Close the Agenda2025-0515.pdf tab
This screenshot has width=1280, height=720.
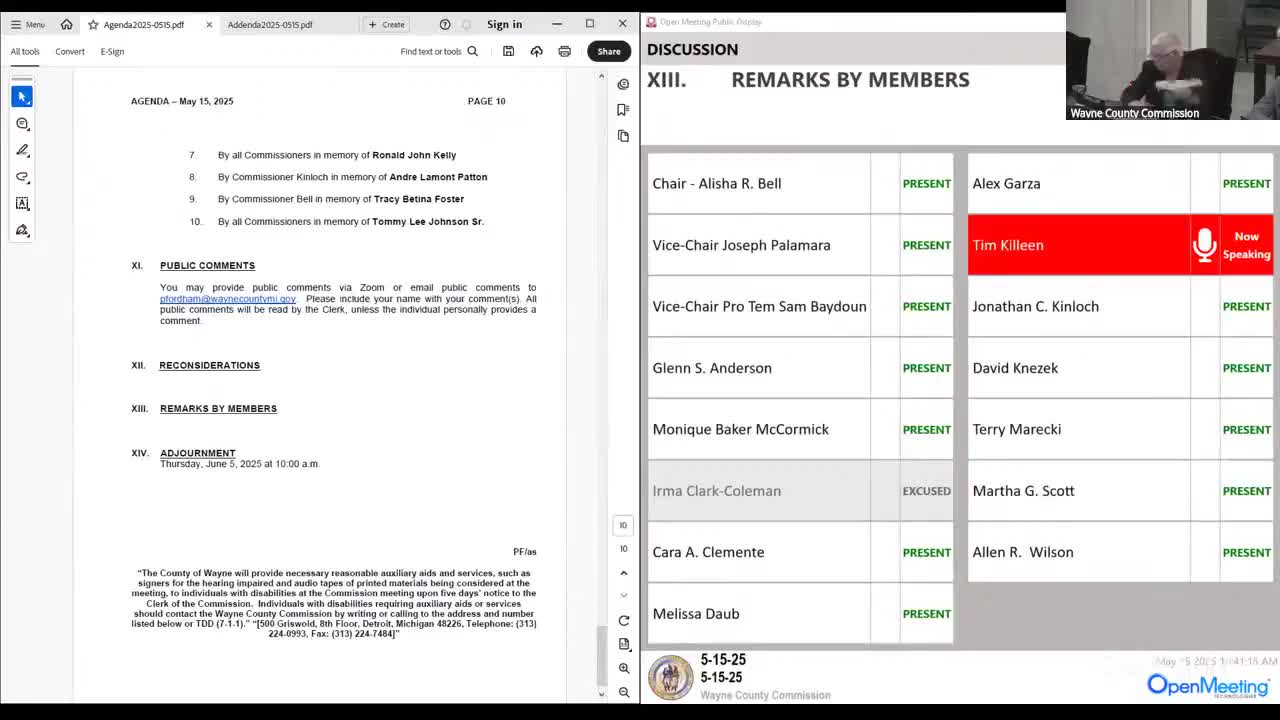(x=209, y=24)
